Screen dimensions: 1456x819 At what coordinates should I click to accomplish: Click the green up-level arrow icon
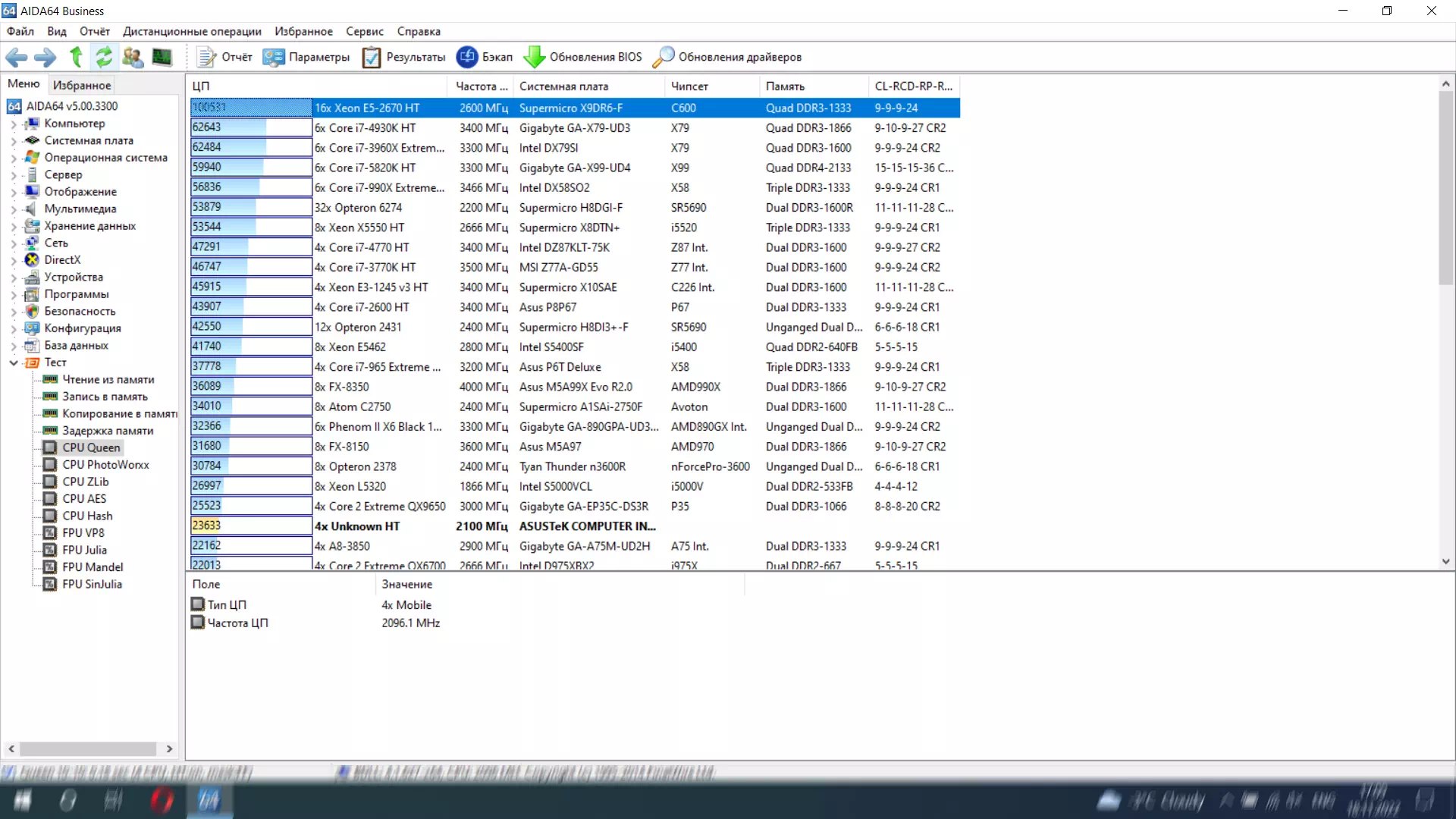point(76,57)
